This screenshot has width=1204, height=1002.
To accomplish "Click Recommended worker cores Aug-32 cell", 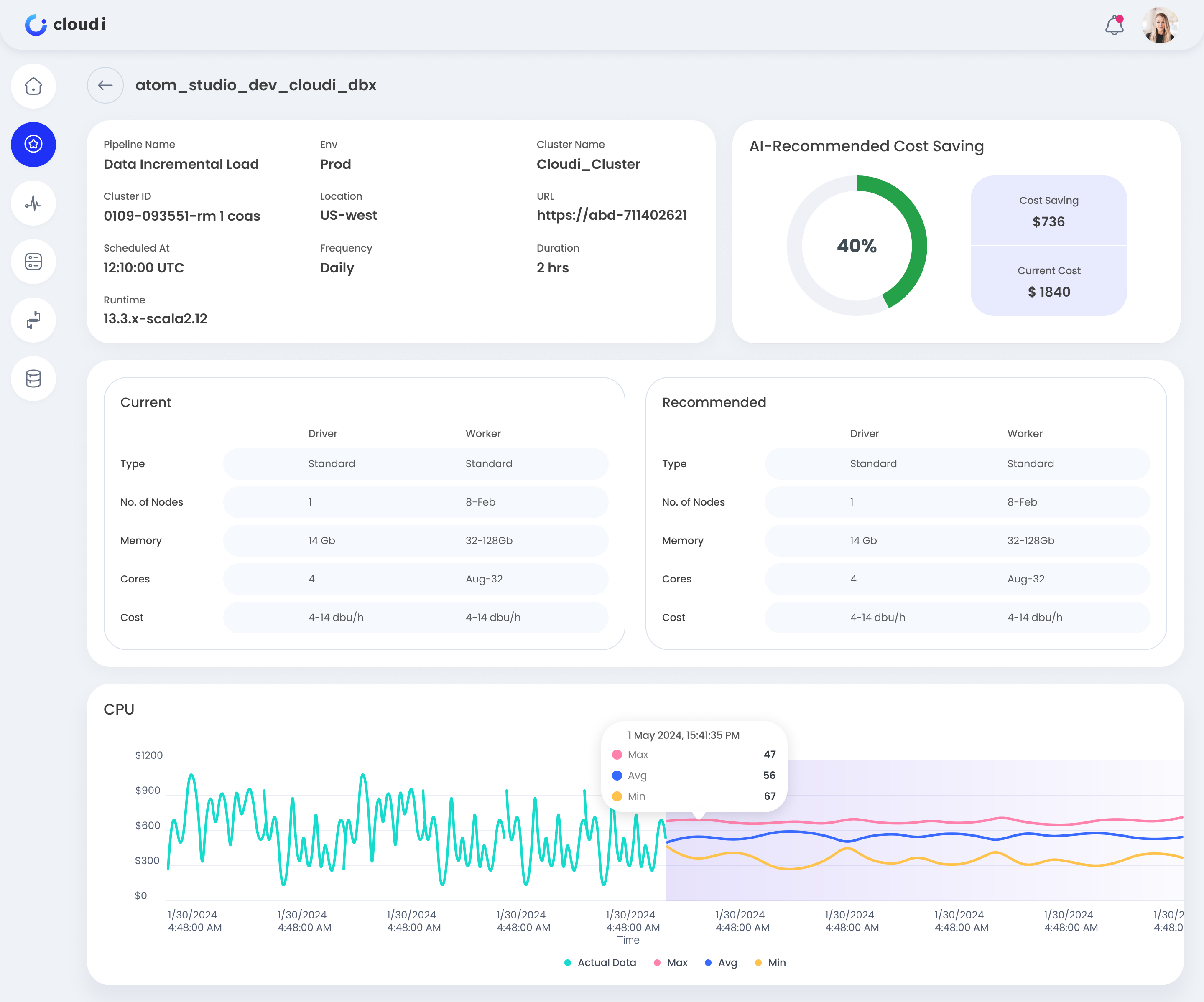I will coord(1025,579).
